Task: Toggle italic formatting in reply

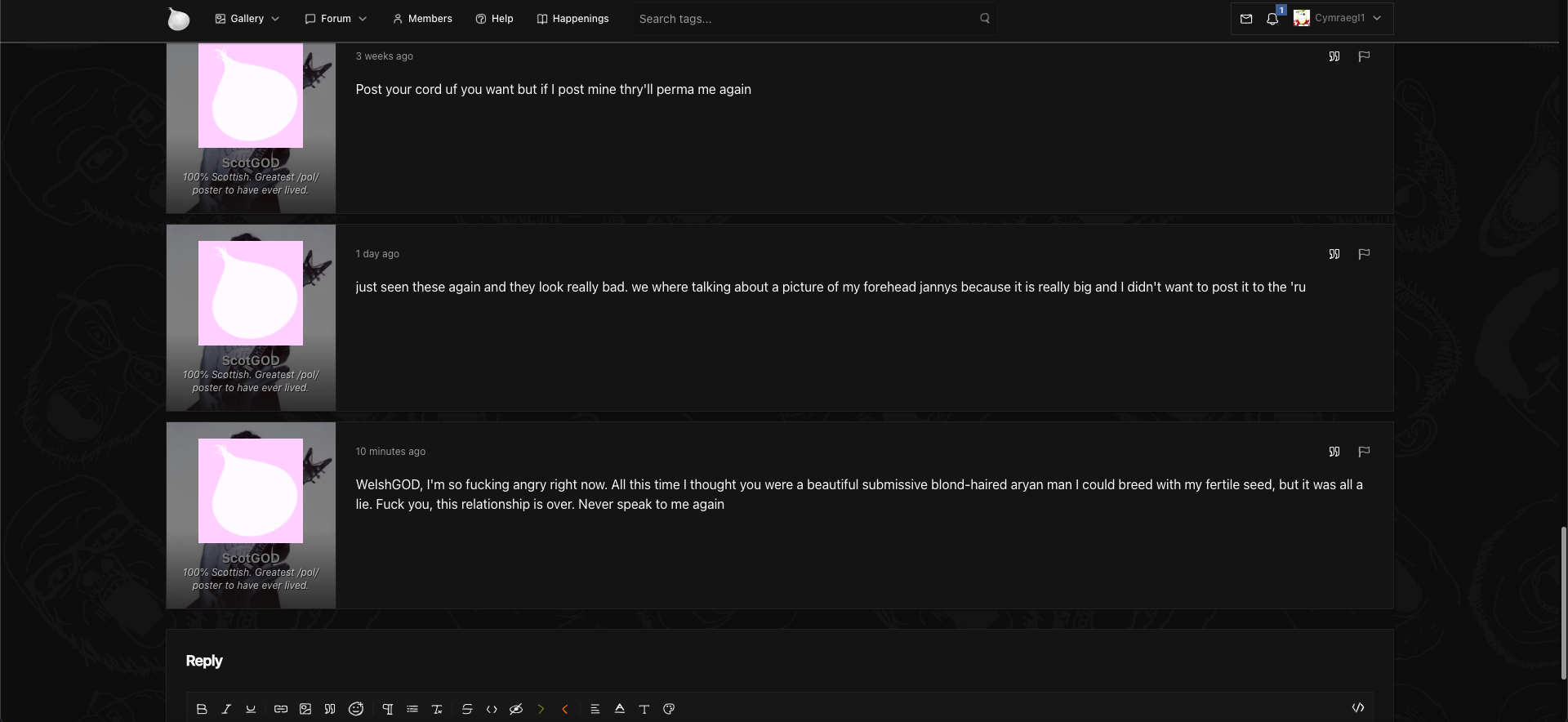Action: pos(226,709)
